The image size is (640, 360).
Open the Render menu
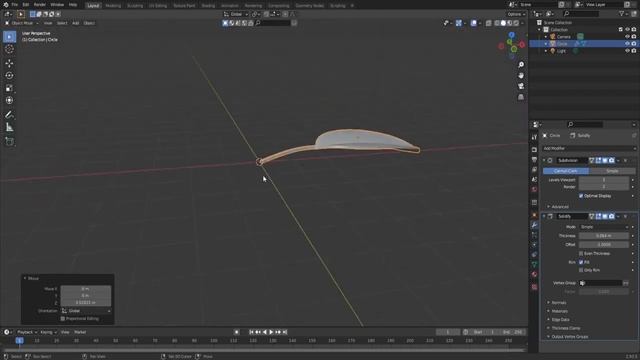[40, 5]
